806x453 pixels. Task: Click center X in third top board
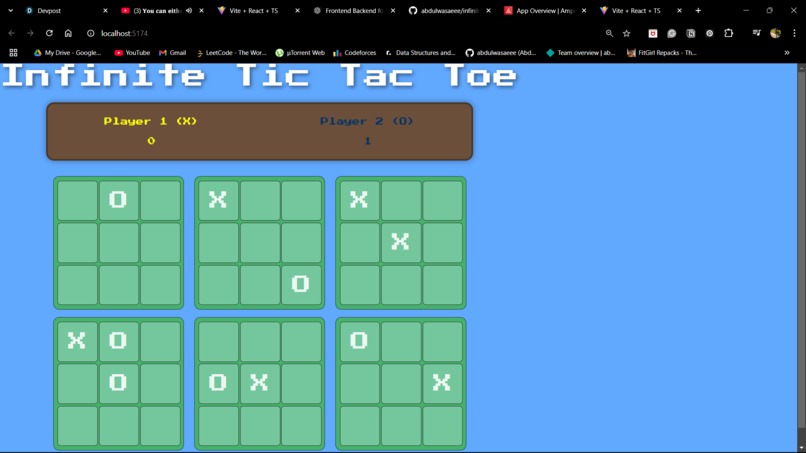click(401, 242)
